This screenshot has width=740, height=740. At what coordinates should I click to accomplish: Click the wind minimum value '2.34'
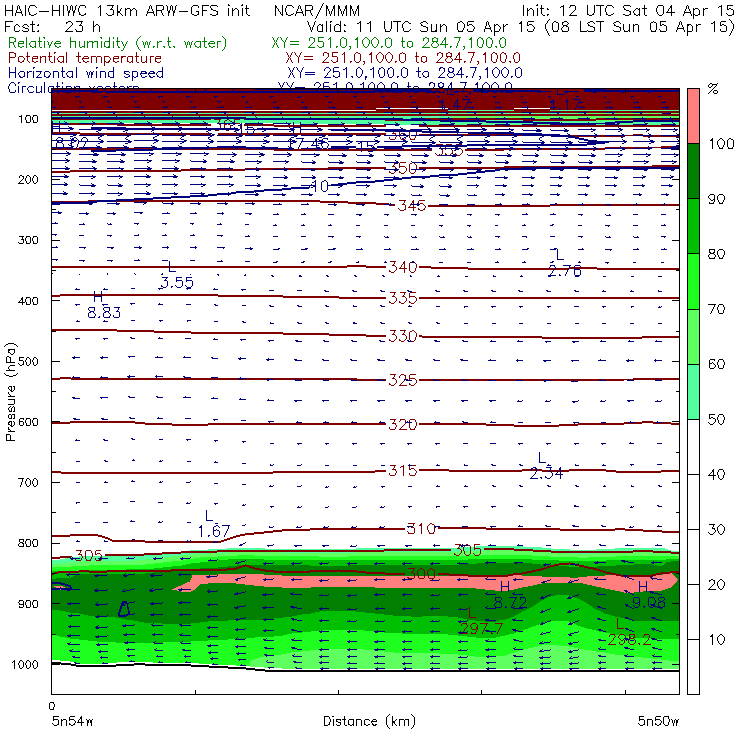click(x=546, y=473)
